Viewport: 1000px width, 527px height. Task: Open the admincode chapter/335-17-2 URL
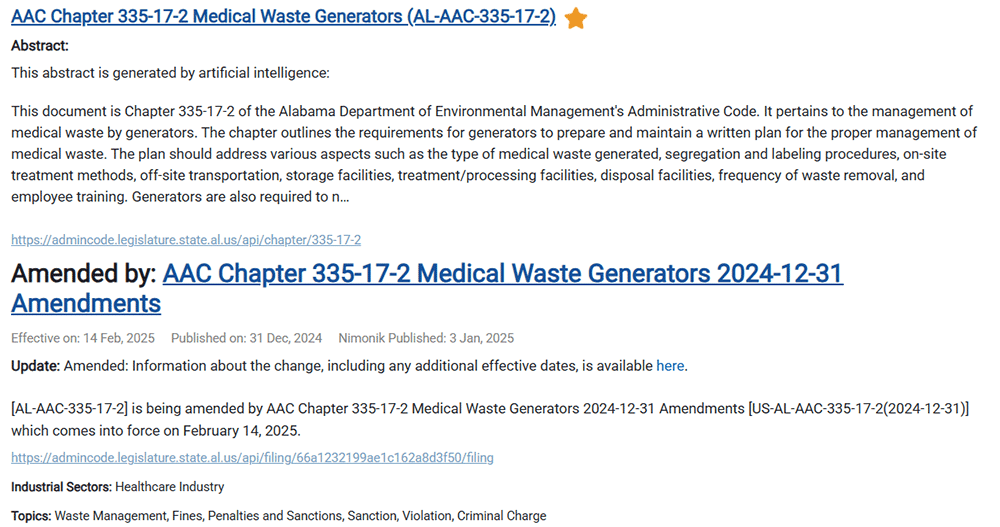186,240
